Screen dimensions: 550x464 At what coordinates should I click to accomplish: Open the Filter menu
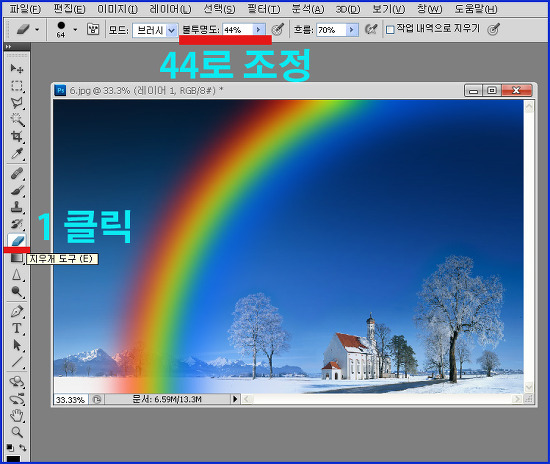(264, 9)
